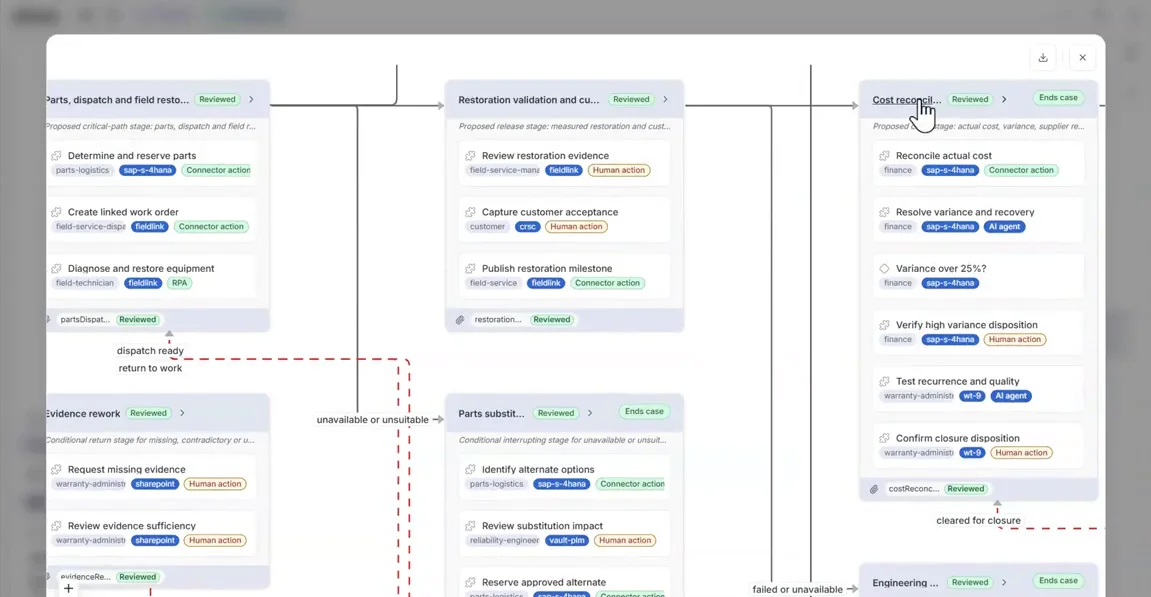Screen dimensions: 1151x597
Task: Click the Reviewed badge on Evidence rework header
Action: coord(148,413)
